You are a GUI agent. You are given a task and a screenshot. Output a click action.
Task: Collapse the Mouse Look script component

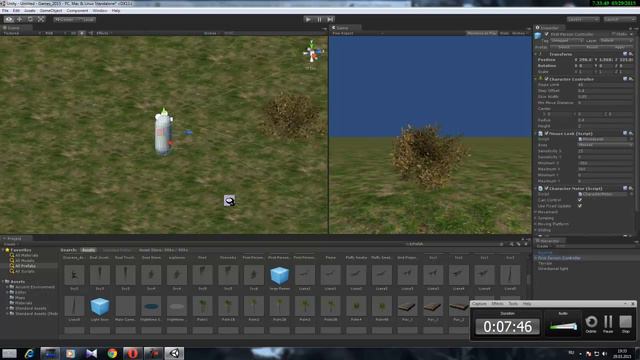536,133
